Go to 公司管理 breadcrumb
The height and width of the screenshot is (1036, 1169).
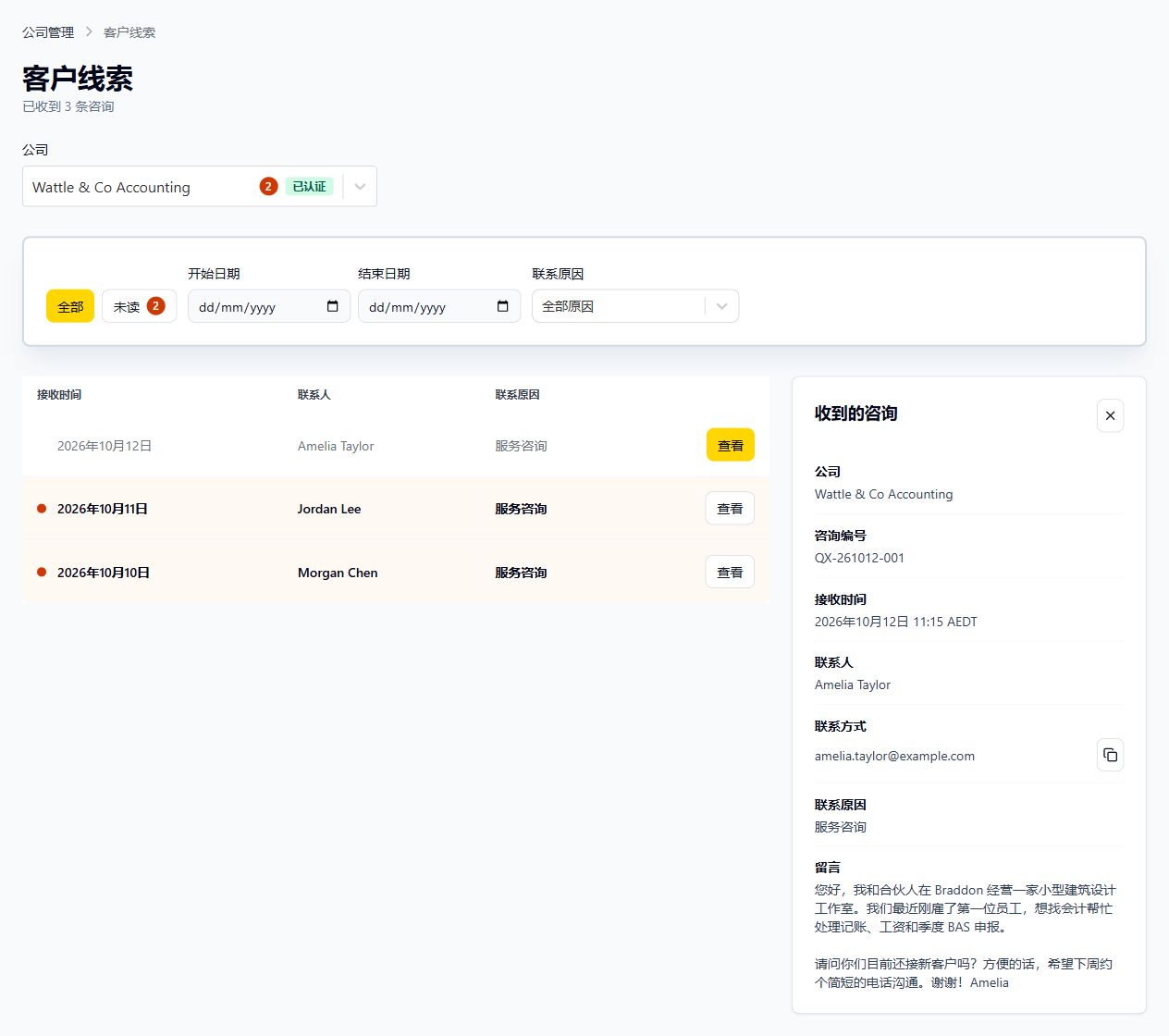(48, 32)
